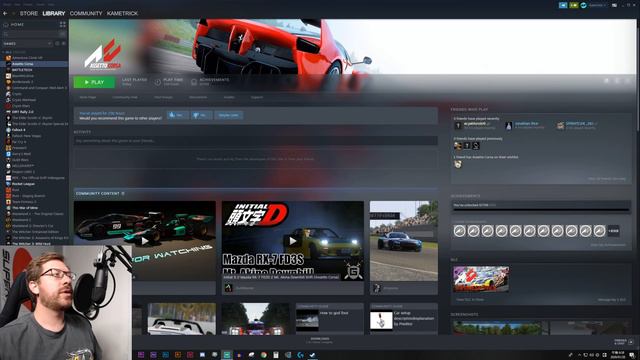The height and width of the screenshot is (360, 640).
Task: Go to library Home
Action: point(17,24)
